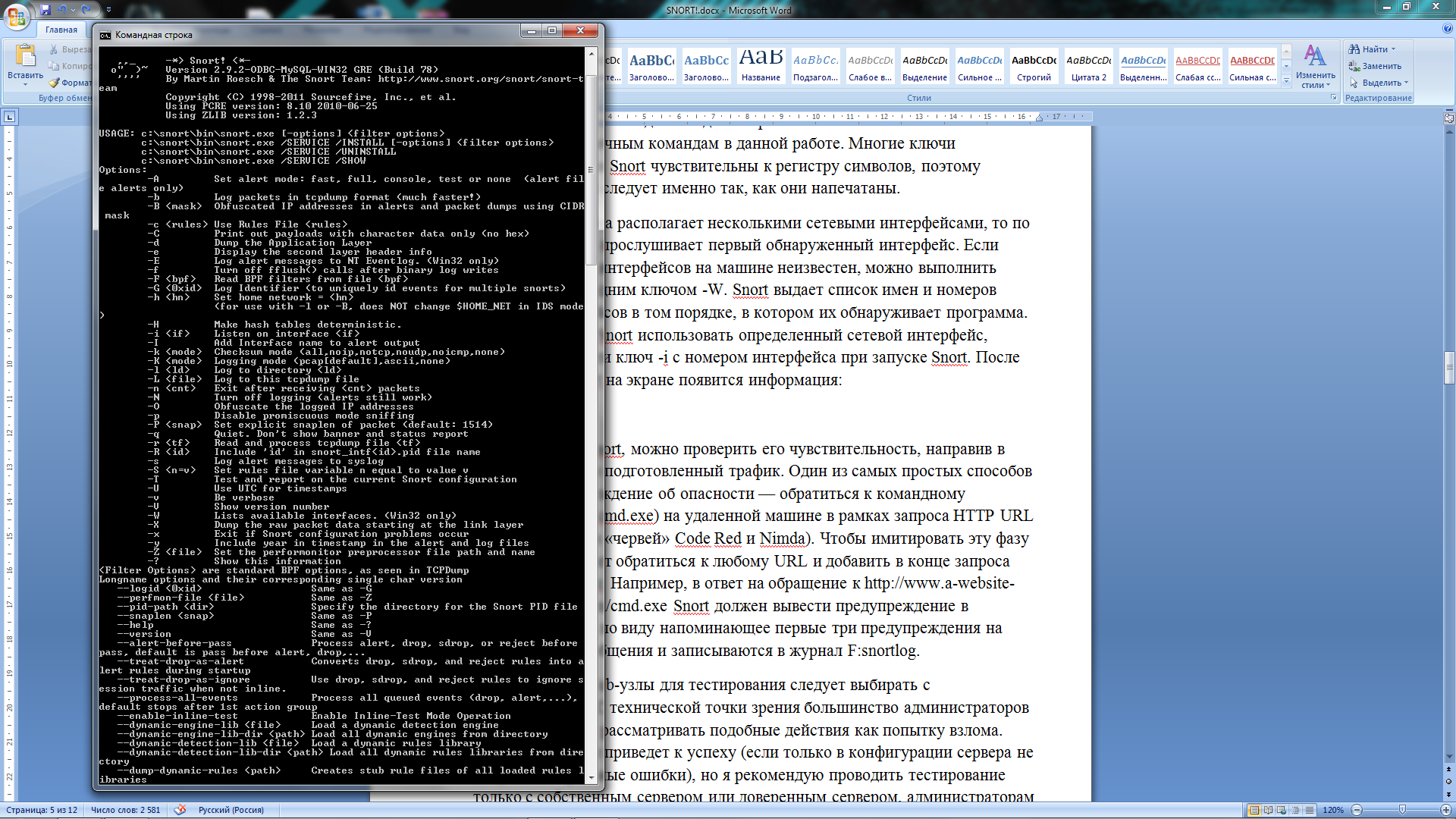
Task: Expand the full styles gallery
Action: (1286, 80)
